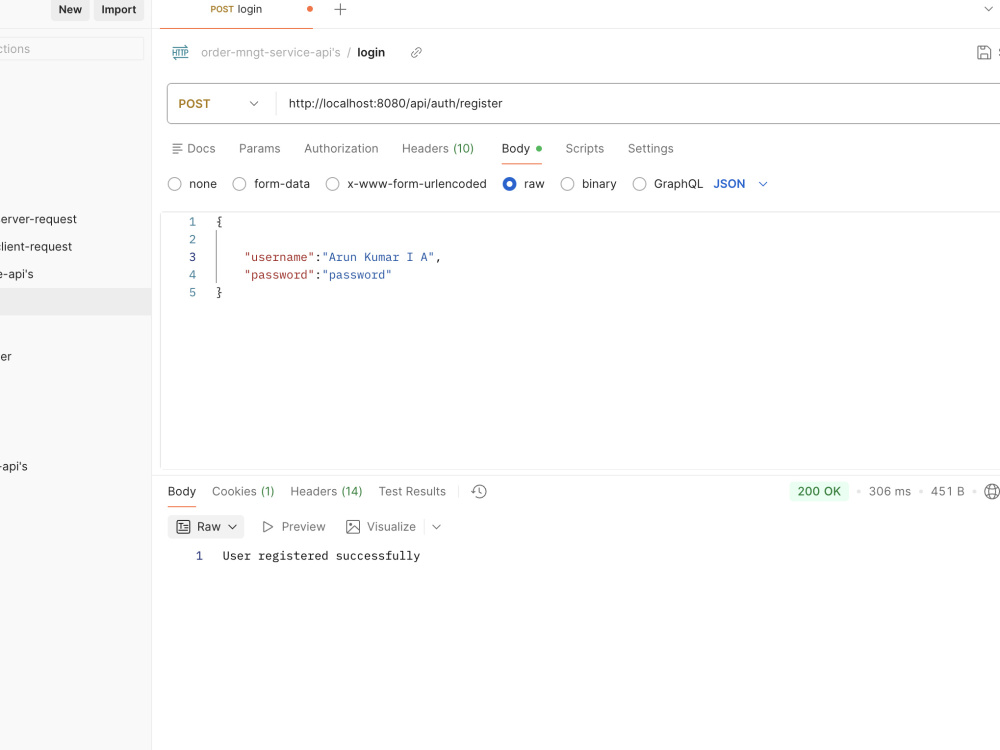Click the Docs lines icon

tap(177, 149)
